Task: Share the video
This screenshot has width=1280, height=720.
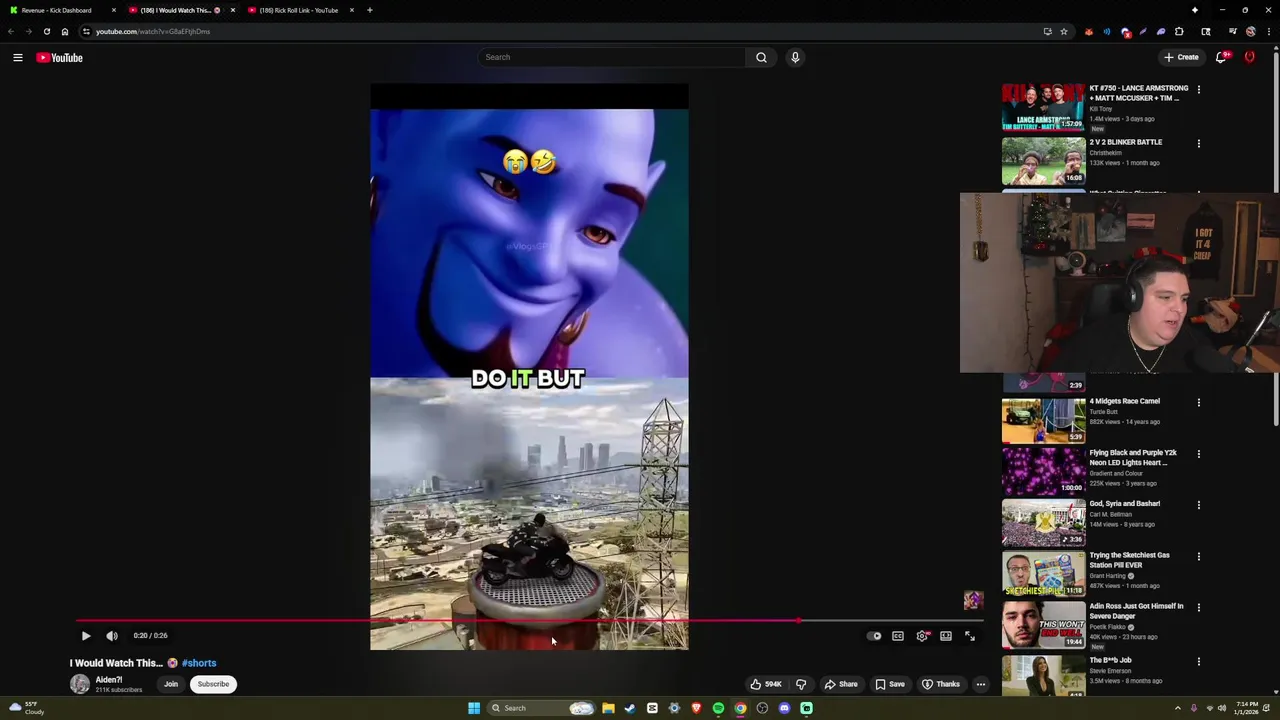Action: click(x=841, y=684)
